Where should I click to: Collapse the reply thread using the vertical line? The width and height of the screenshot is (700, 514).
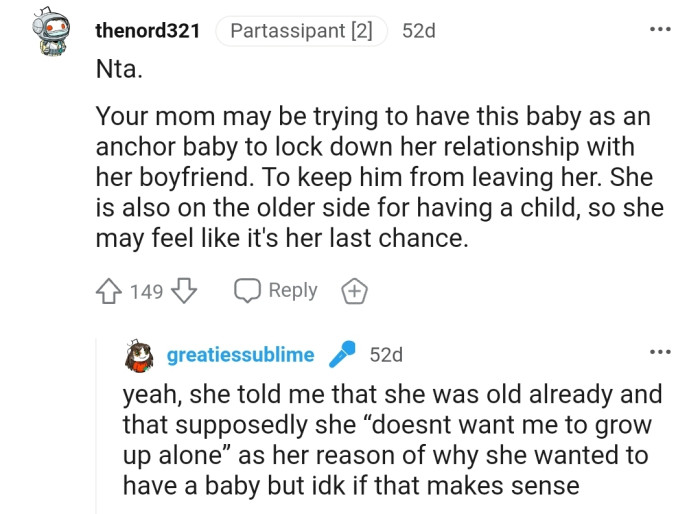[97, 430]
